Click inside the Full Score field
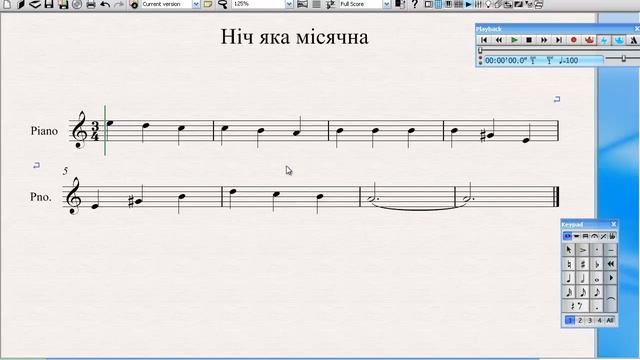Screen dimensions: 640x360 click(x=361, y=4)
